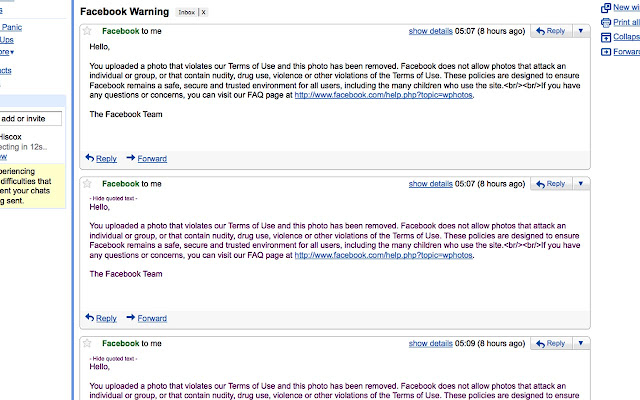
Task: Click the forward arrow icon below first message
Action: (x=131, y=157)
